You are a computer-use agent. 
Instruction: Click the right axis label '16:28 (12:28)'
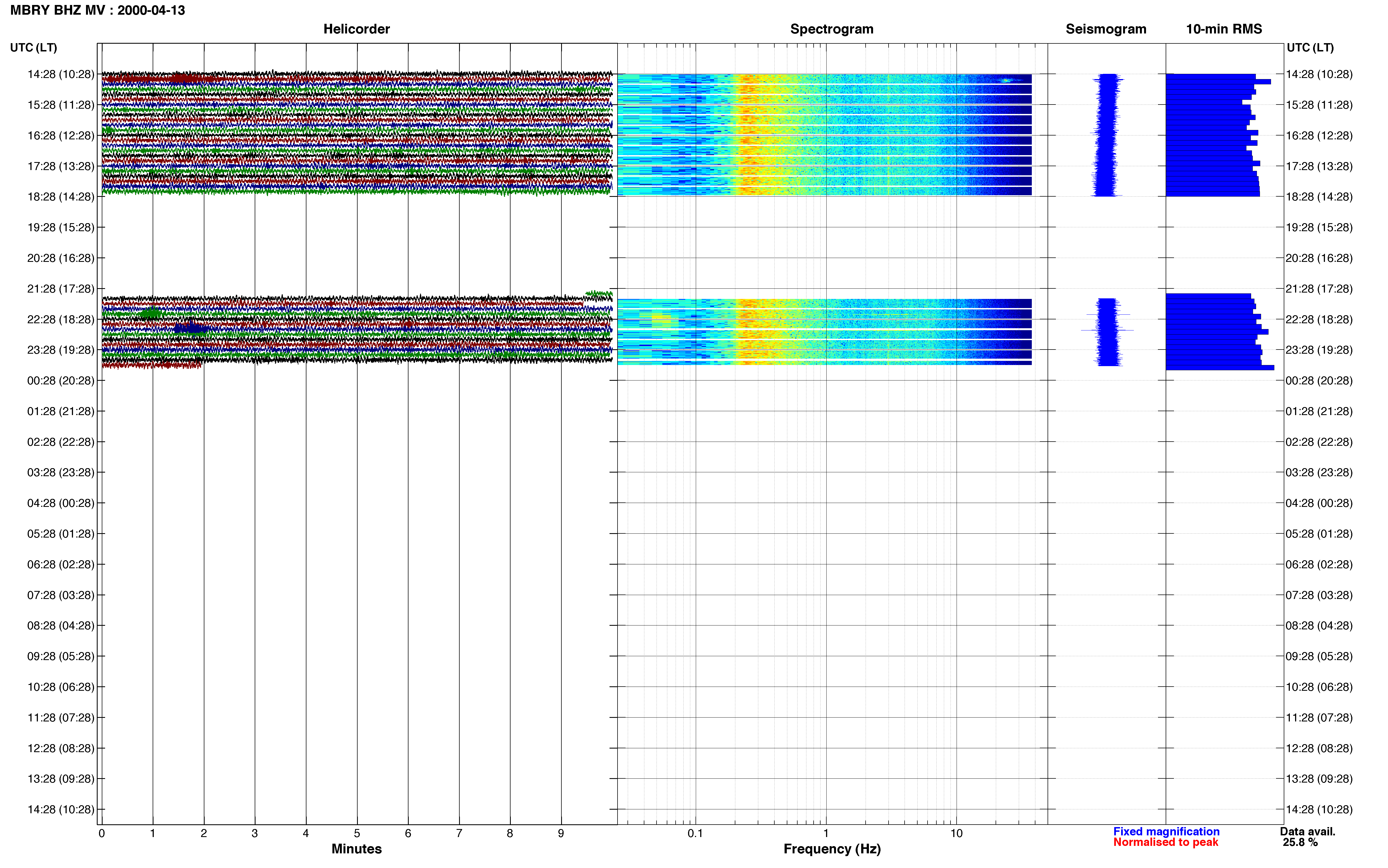tap(1319, 135)
